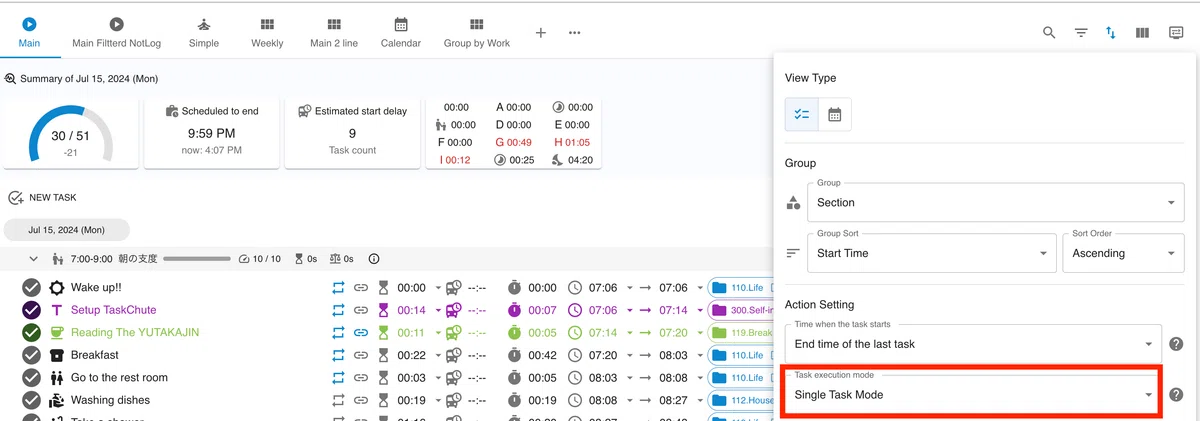The height and width of the screenshot is (421, 1200).
Task: Open the comment panel icon in the toolbar
Action: 1176,33
